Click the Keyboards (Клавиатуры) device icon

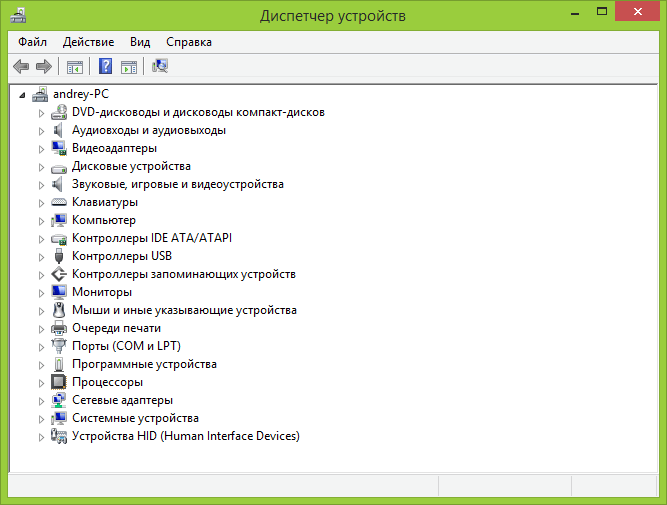click(58, 202)
